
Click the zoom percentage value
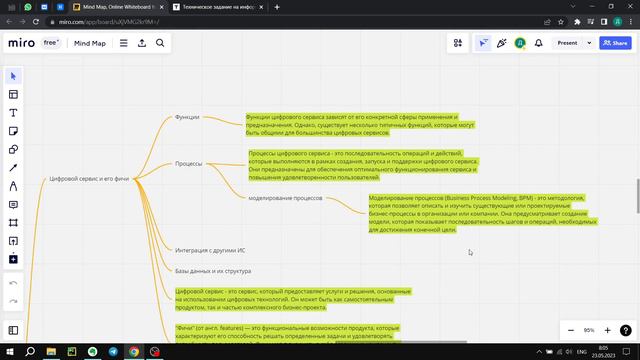tap(589, 330)
